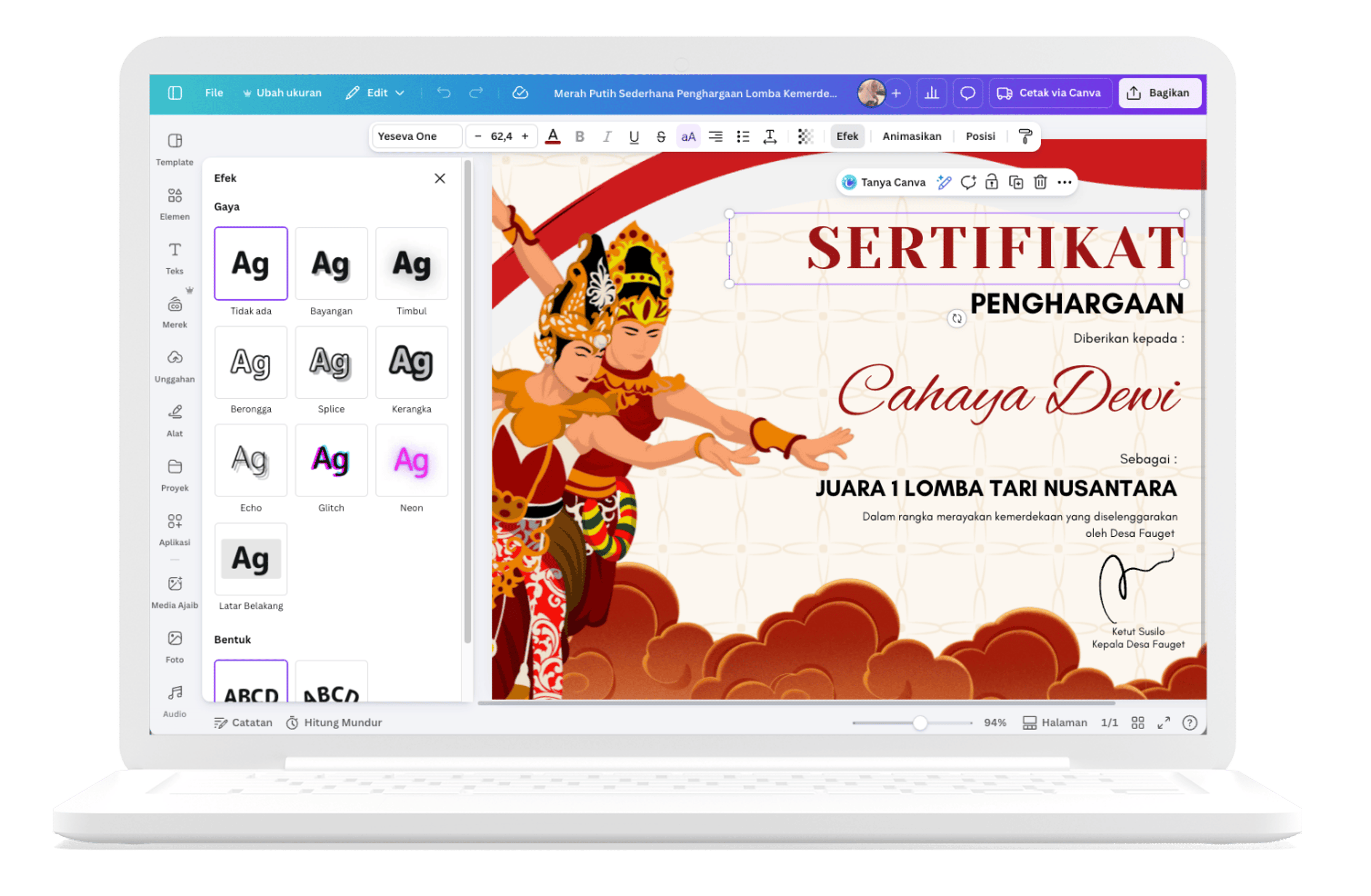The image size is (1371, 896).
Task: Toggle uppercase aA formatting
Action: tap(689, 136)
